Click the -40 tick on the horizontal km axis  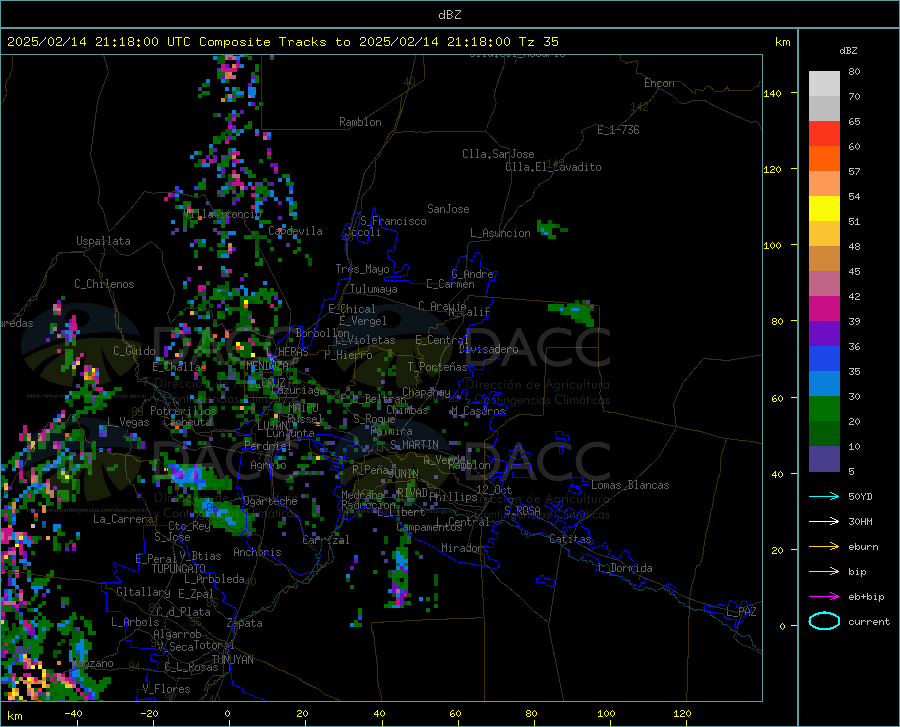tap(73, 713)
